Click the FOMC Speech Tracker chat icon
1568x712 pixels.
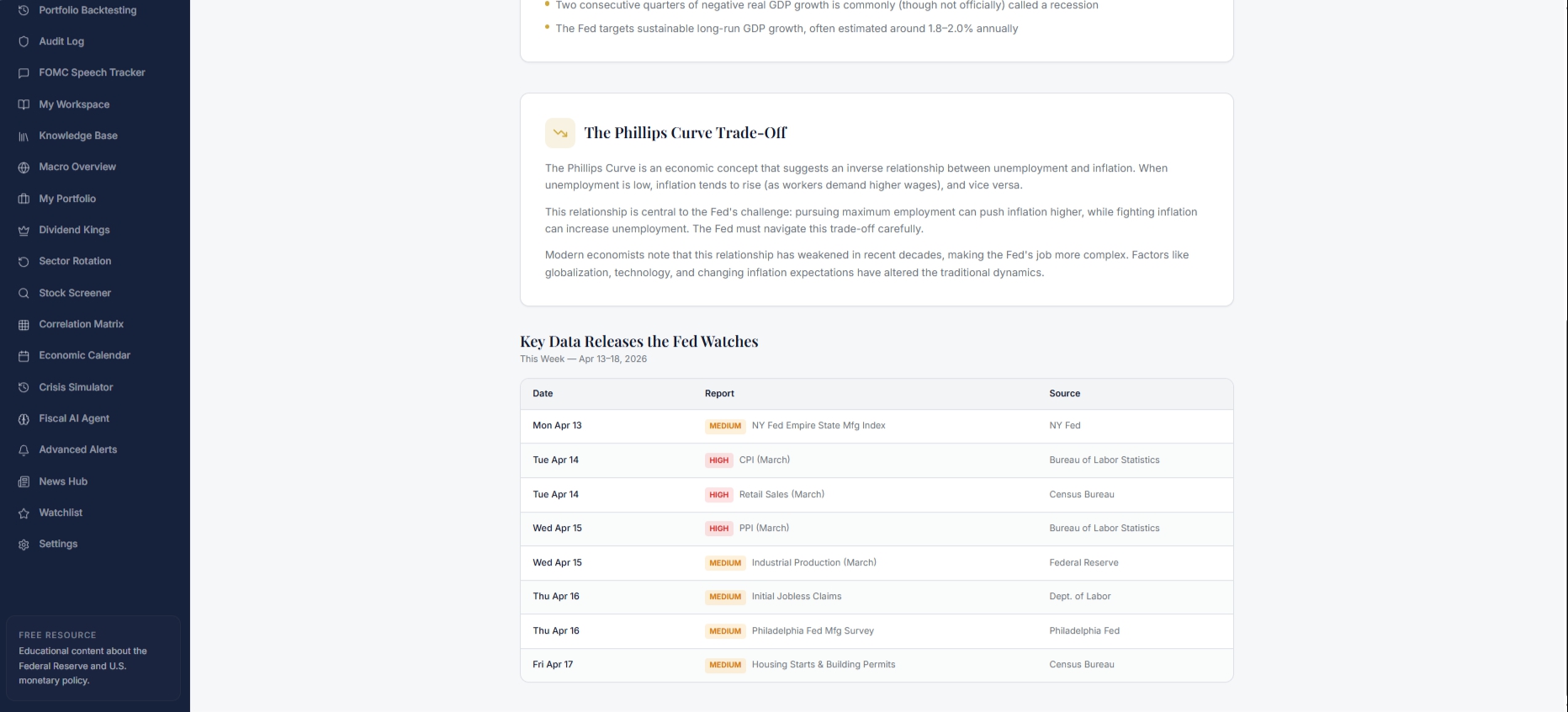coord(24,73)
